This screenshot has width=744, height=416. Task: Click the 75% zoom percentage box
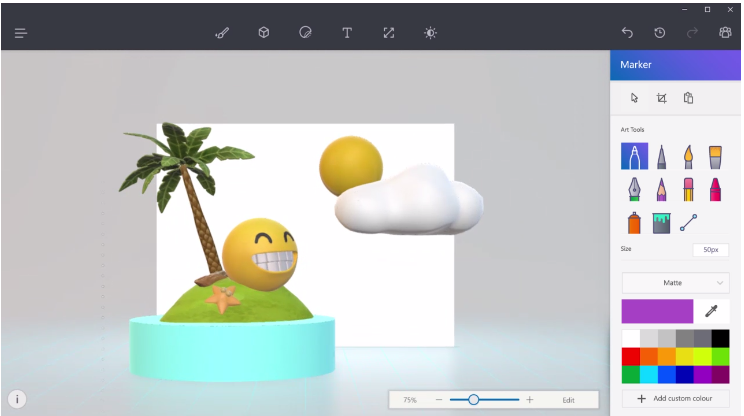(x=410, y=399)
